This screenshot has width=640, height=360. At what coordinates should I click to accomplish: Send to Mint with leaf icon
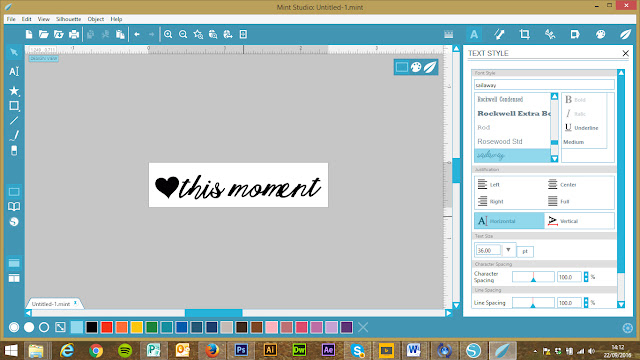[625, 35]
